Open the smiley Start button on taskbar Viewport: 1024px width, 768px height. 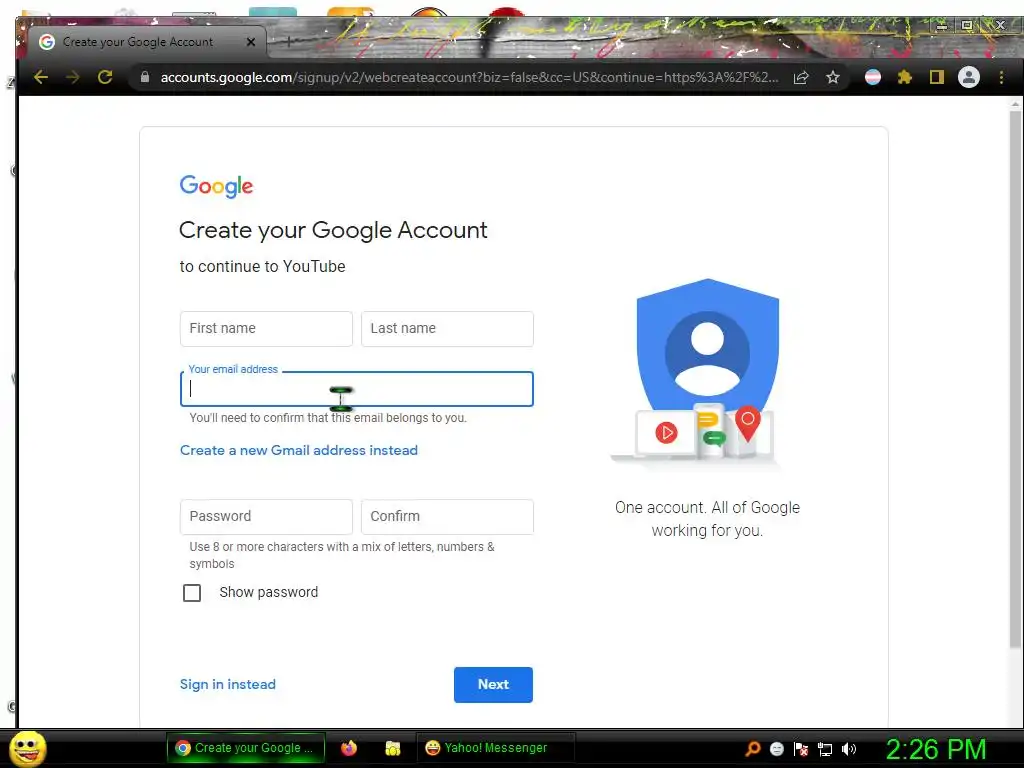(x=27, y=748)
